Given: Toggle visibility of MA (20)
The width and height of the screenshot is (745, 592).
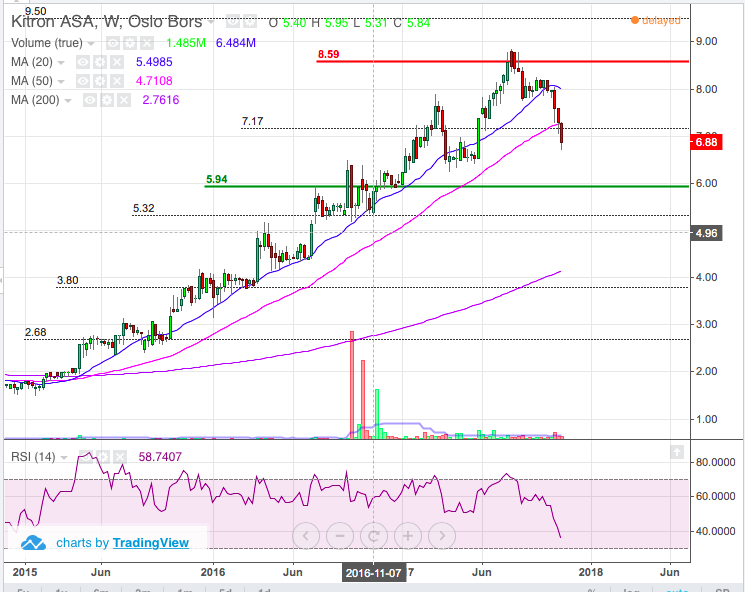Looking at the screenshot, I should click(x=83, y=62).
